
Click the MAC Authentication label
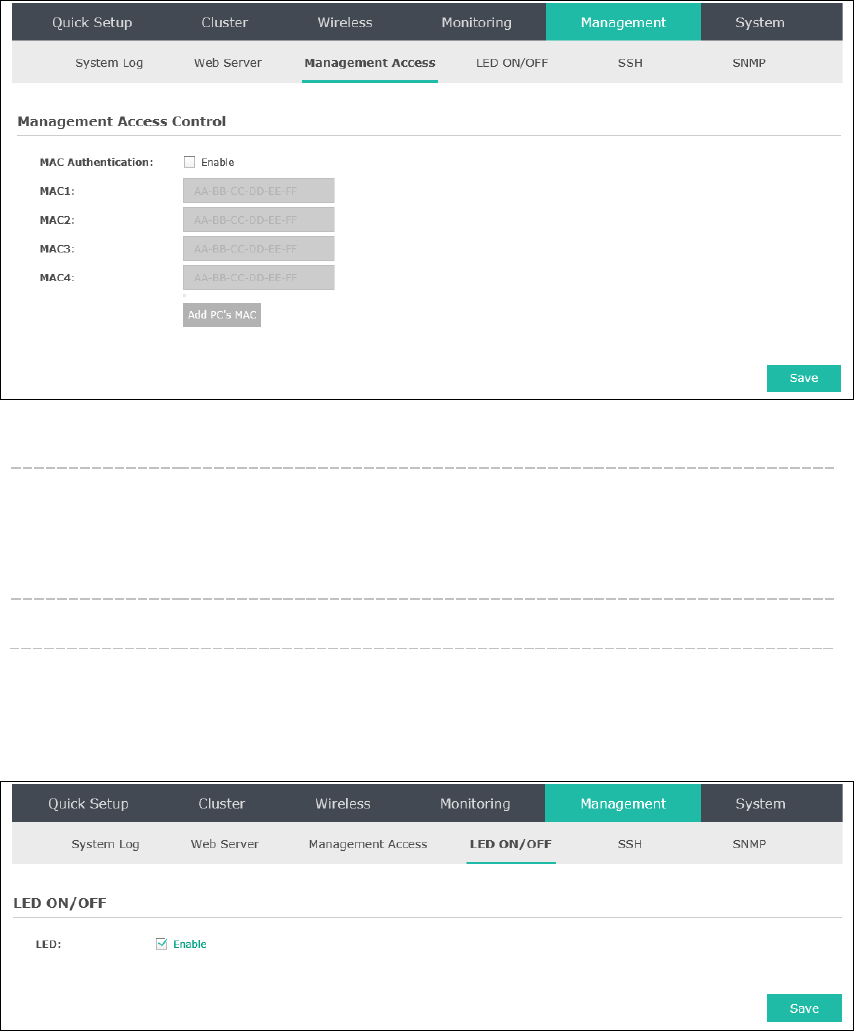click(x=96, y=162)
